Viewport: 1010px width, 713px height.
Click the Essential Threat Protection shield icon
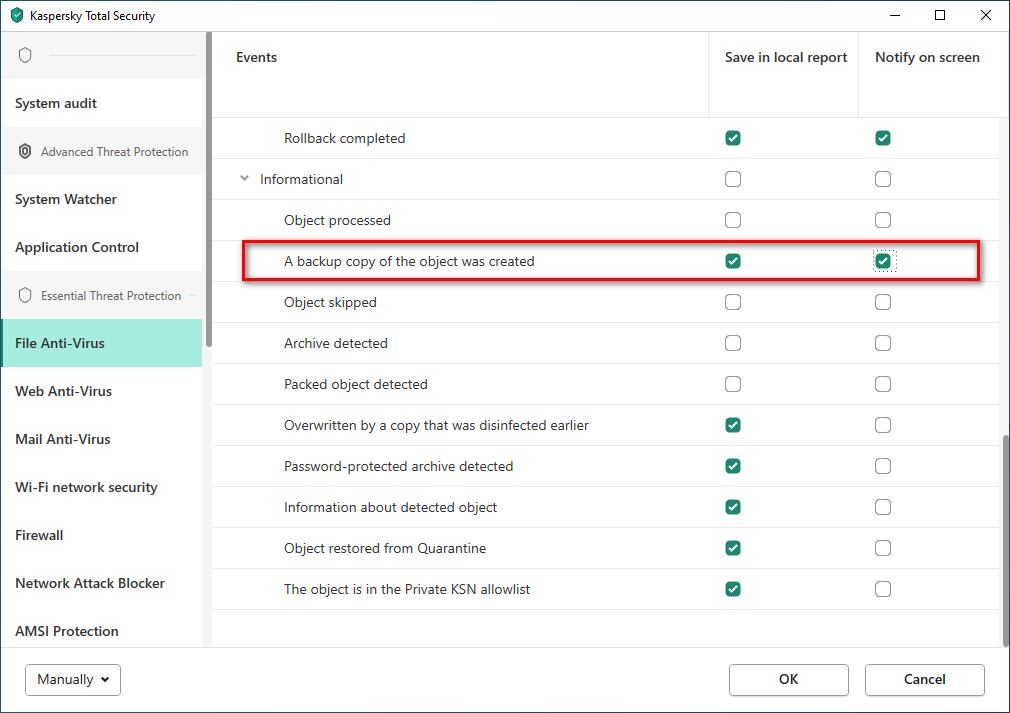(x=25, y=296)
